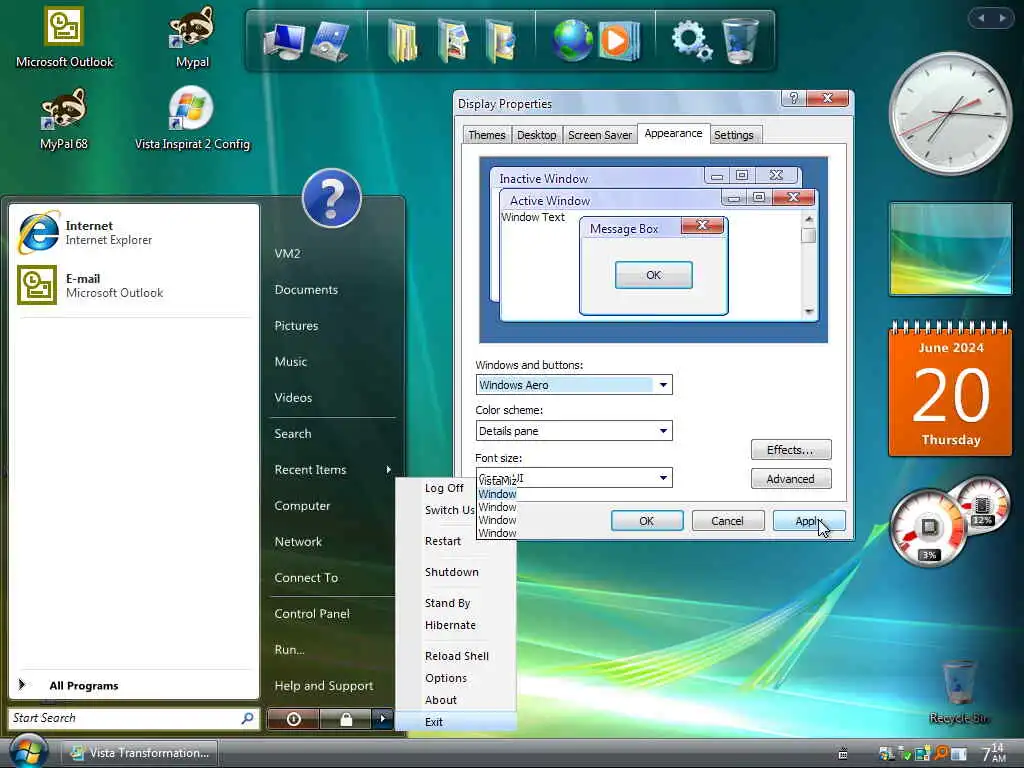
Task: Click the taskbar clock
Action: pos(994,754)
